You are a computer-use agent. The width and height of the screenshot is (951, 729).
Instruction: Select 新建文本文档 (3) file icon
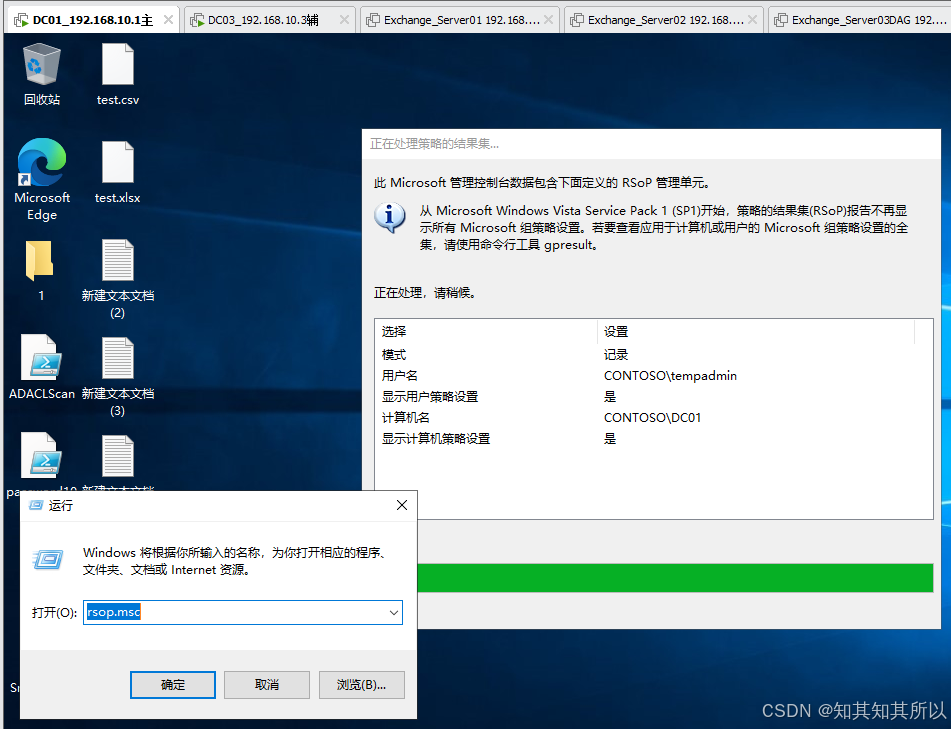coord(118,358)
